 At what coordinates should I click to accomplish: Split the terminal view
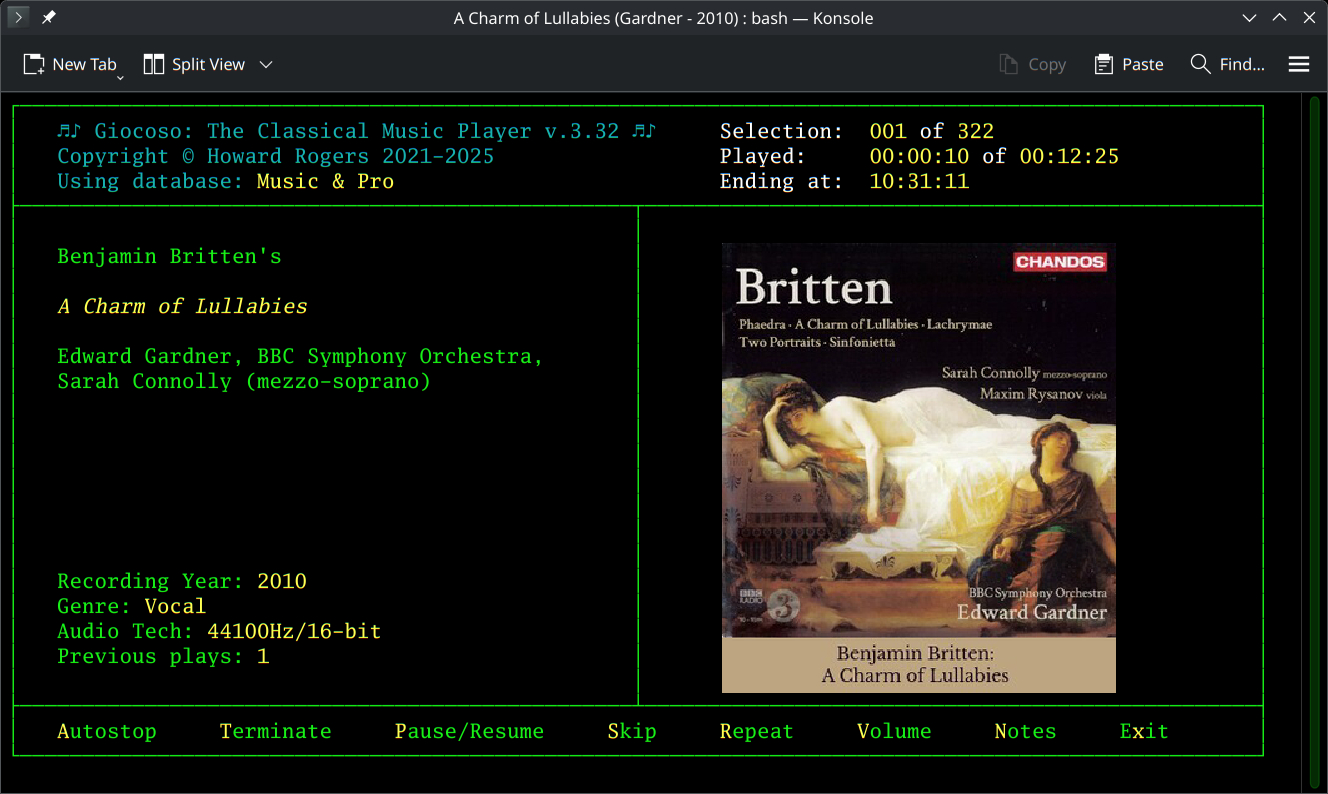point(195,64)
